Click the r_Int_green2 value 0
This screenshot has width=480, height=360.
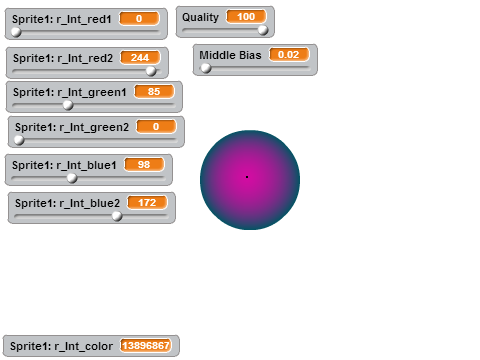(x=156, y=127)
